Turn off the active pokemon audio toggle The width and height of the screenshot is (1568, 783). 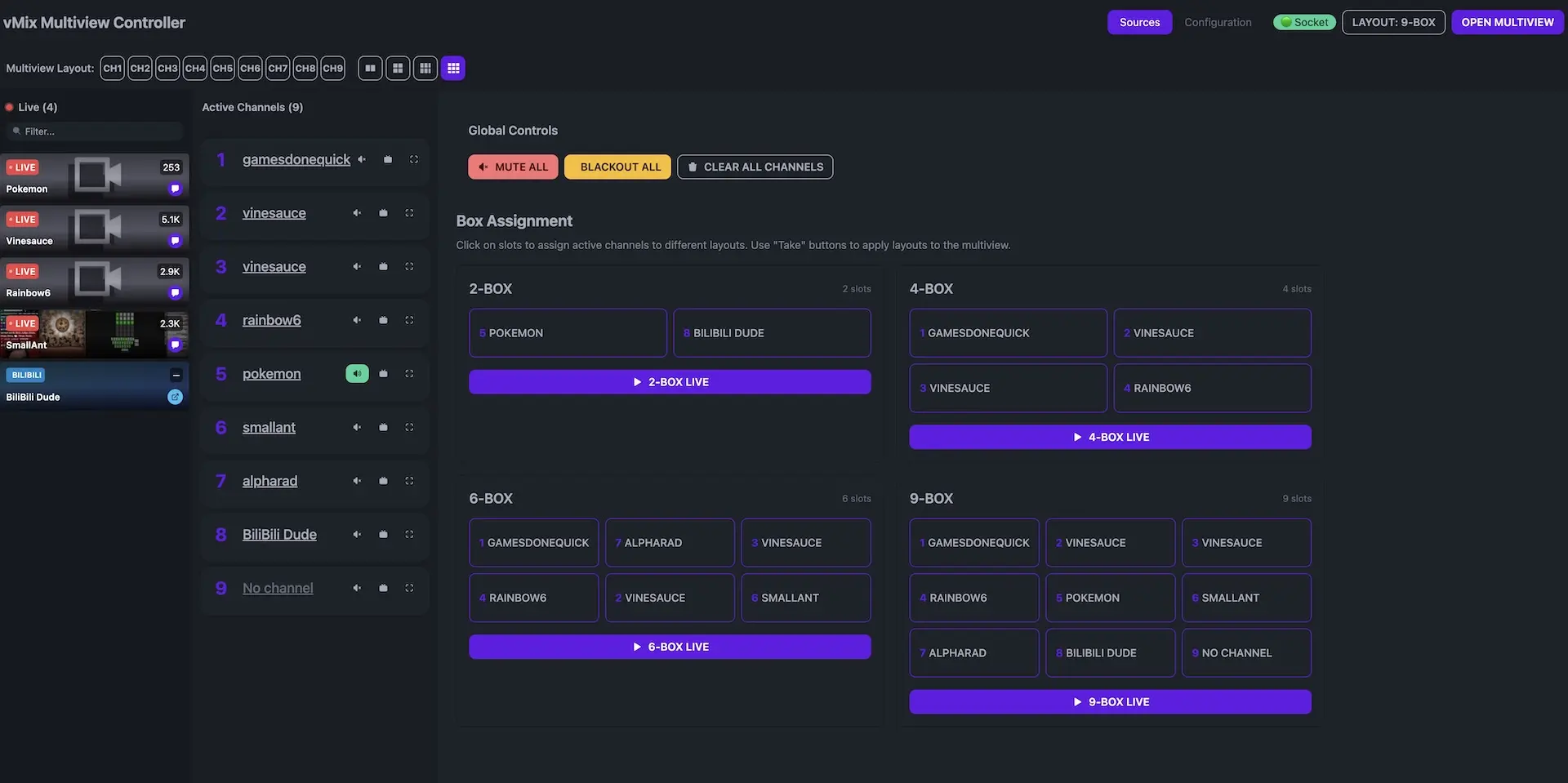[x=357, y=374]
